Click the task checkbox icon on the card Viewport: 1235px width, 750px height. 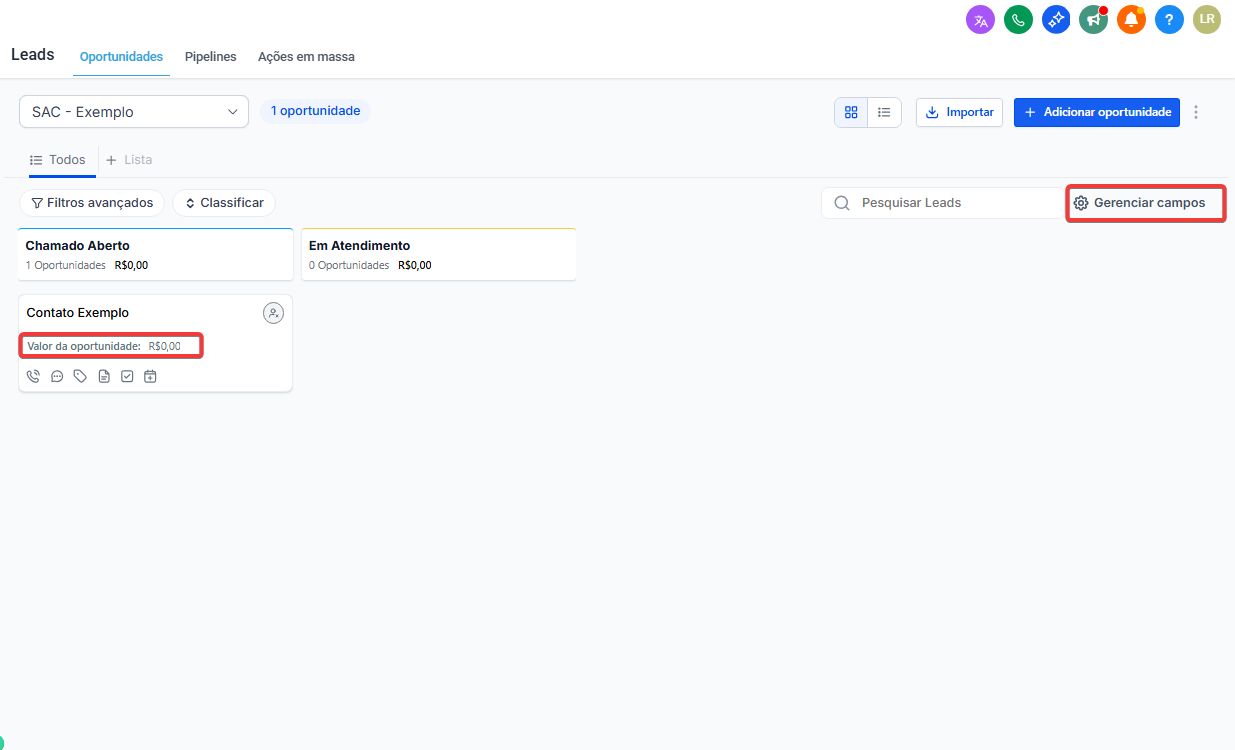pos(127,377)
